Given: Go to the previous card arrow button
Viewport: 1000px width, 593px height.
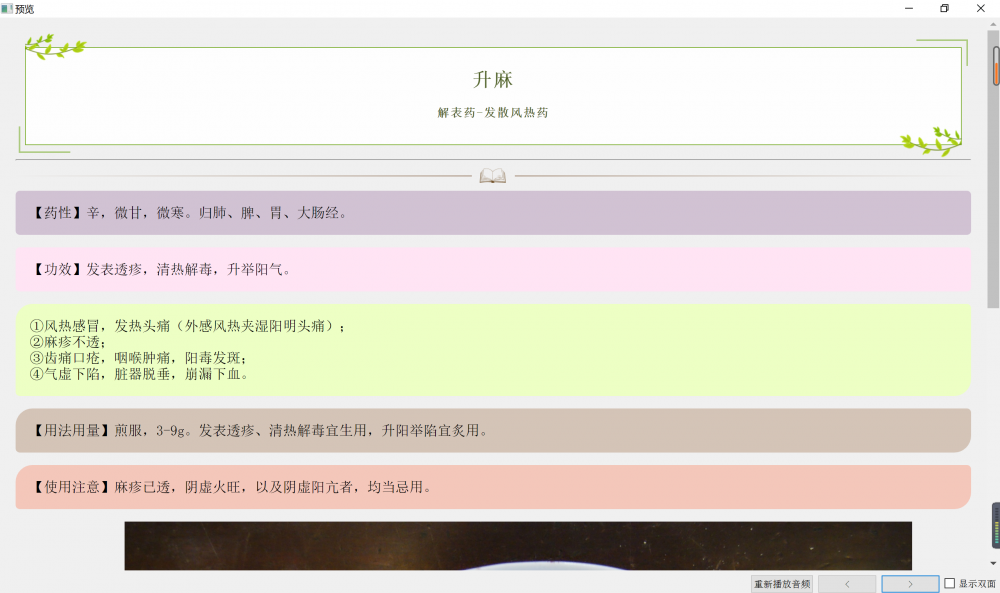Looking at the screenshot, I should (847, 583).
